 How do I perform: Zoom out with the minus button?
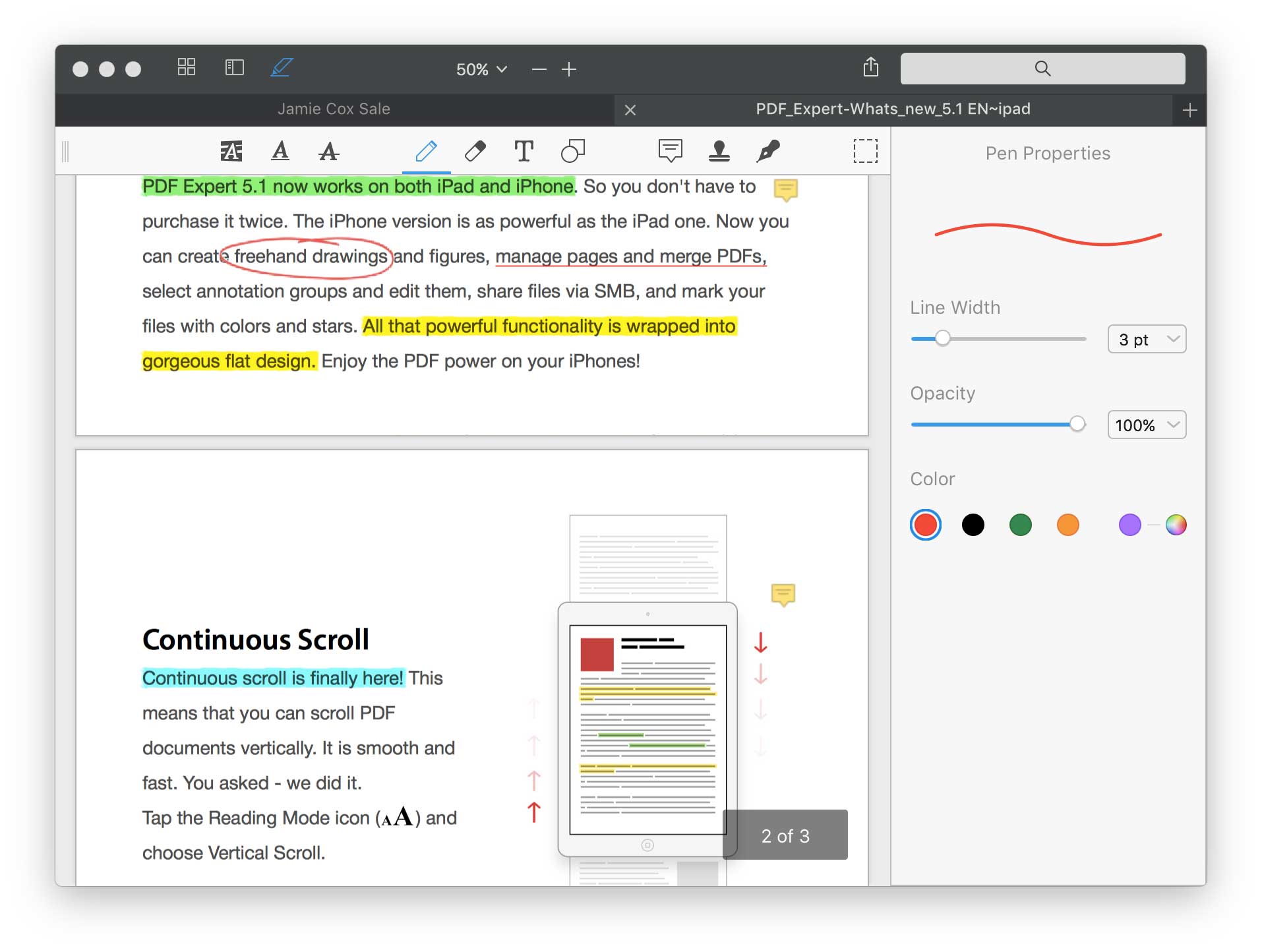pos(539,69)
